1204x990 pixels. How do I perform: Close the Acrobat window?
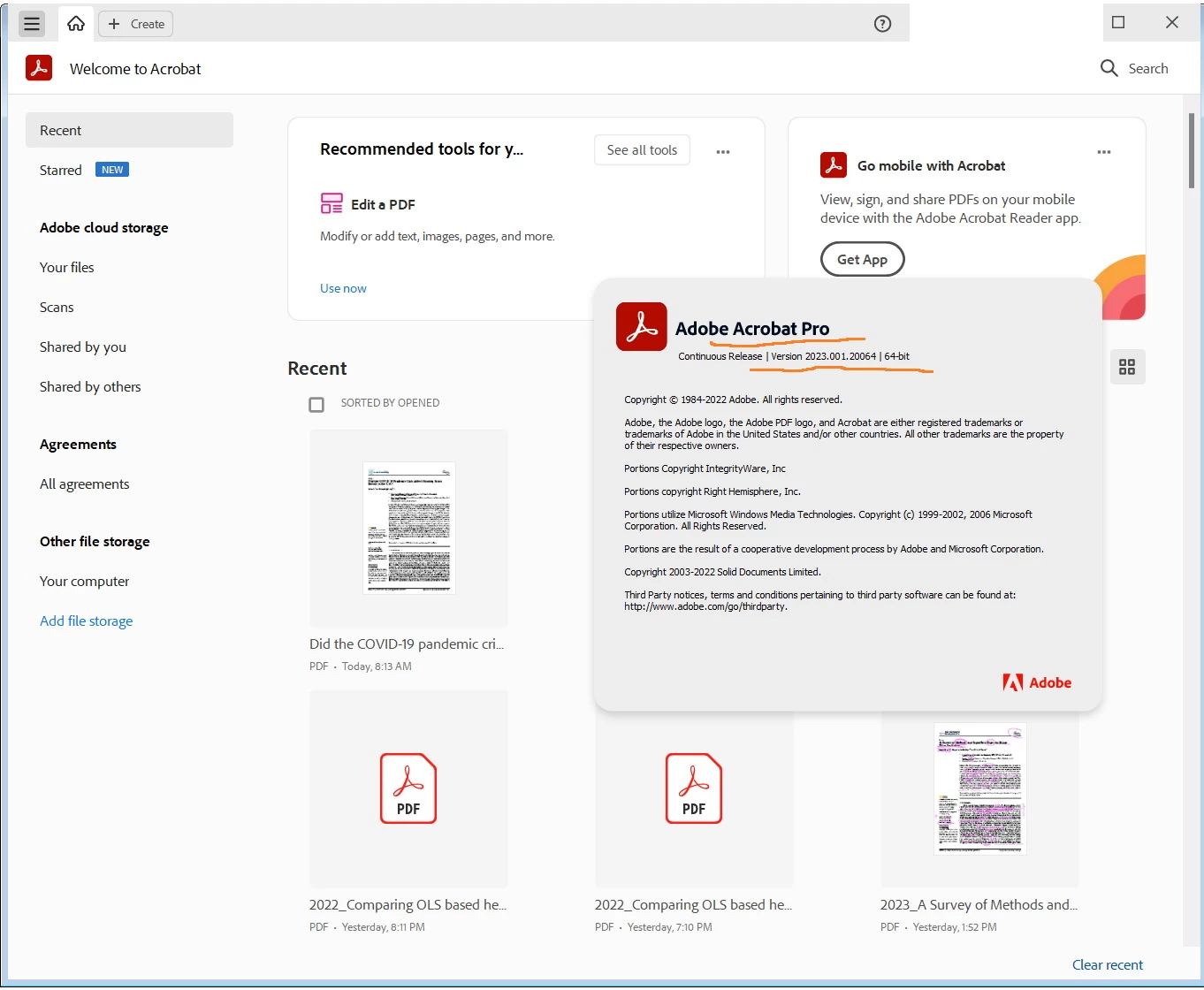point(1172,22)
